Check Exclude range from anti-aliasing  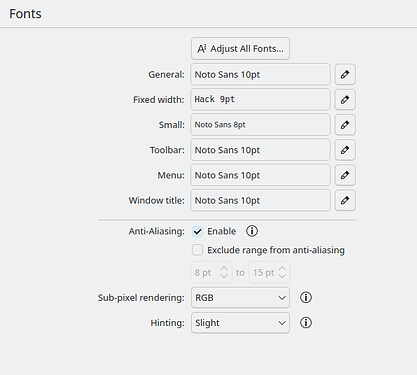click(197, 250)
